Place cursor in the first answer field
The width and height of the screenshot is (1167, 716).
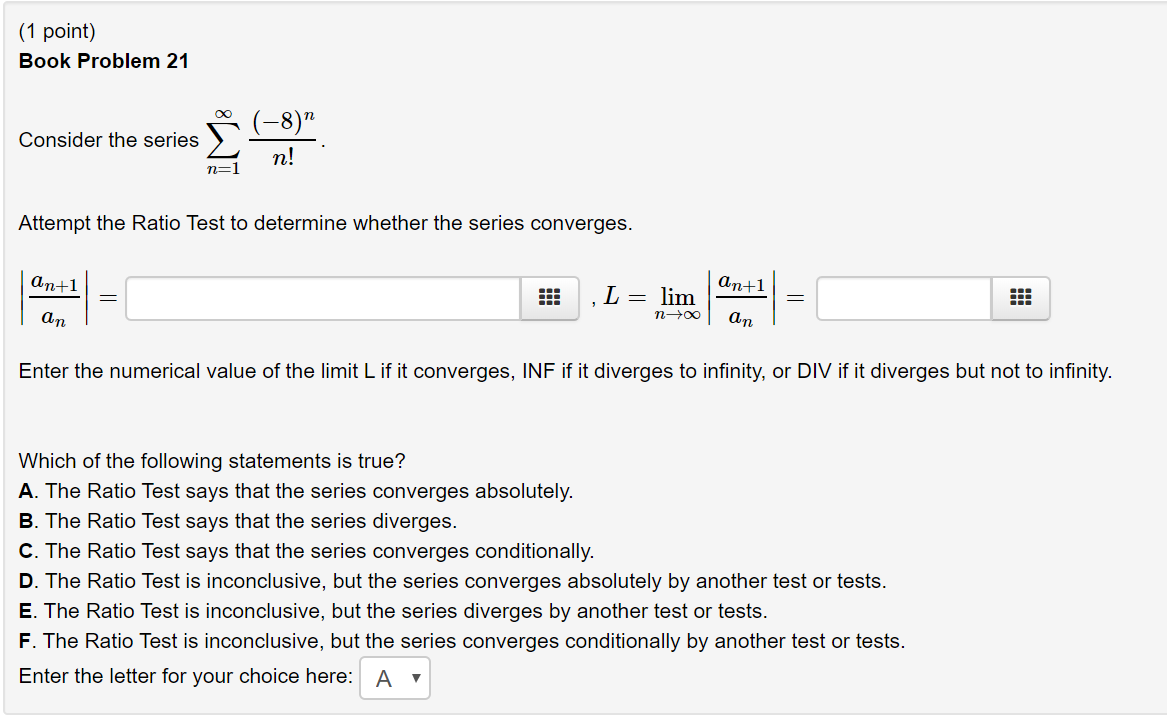pyautogui.click(x=320, y=297)
